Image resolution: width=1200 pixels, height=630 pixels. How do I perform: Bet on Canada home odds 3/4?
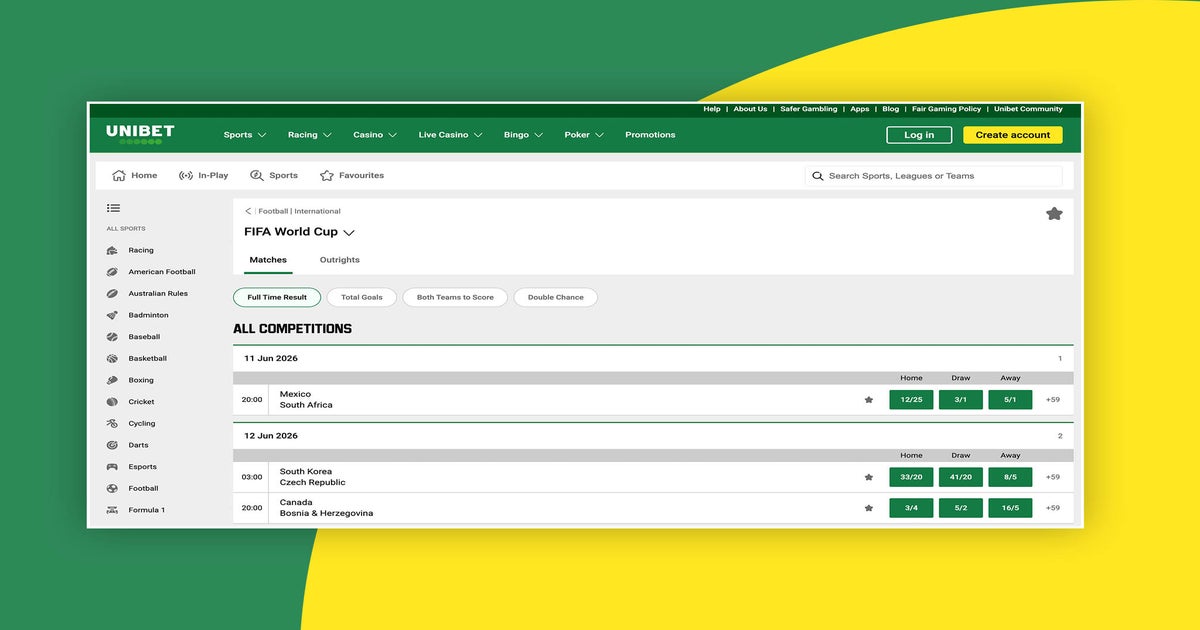click(x=911, y=508)
